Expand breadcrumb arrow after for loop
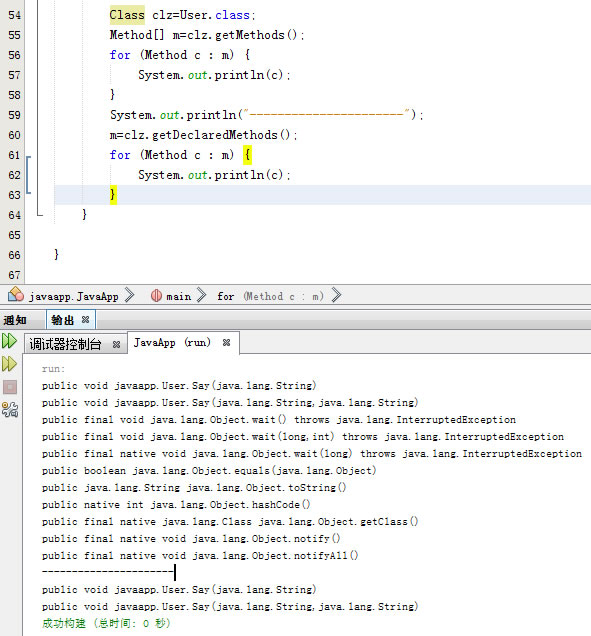The height and width of the screenshot is (636, 591). (336, 295)
